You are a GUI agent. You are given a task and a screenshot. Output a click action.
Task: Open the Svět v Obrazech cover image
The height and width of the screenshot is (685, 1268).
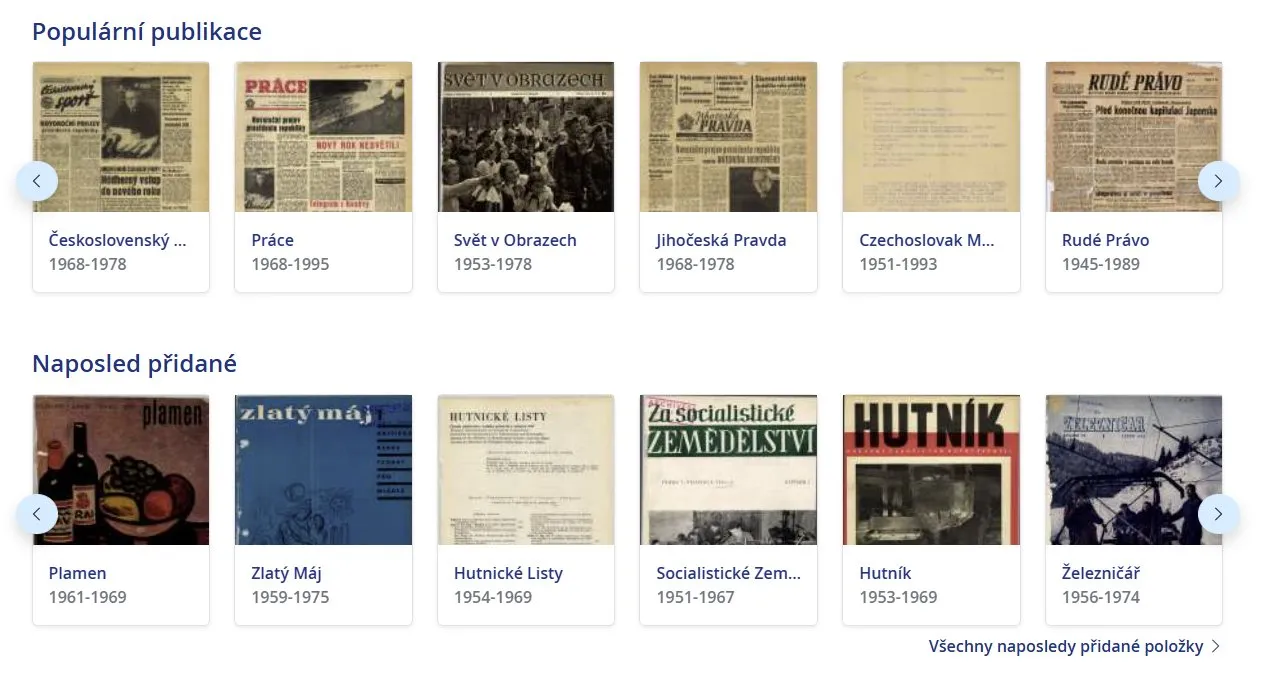click(x=526, y=137)
